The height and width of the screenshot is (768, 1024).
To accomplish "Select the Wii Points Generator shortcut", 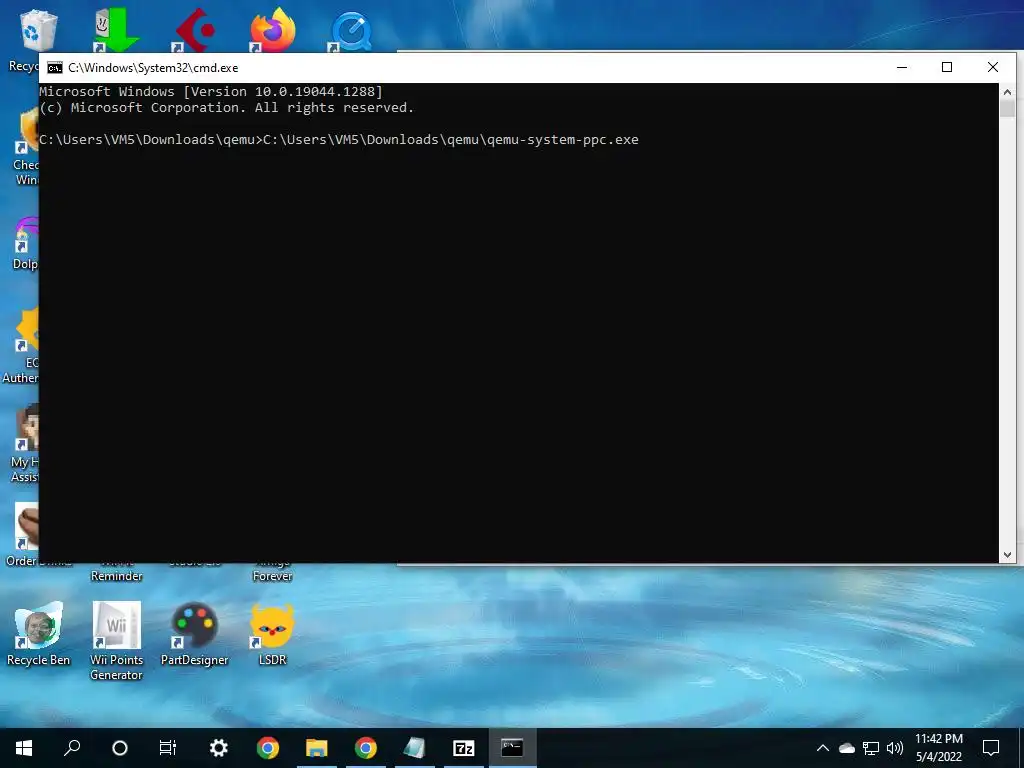I will (x=116, y=641).
